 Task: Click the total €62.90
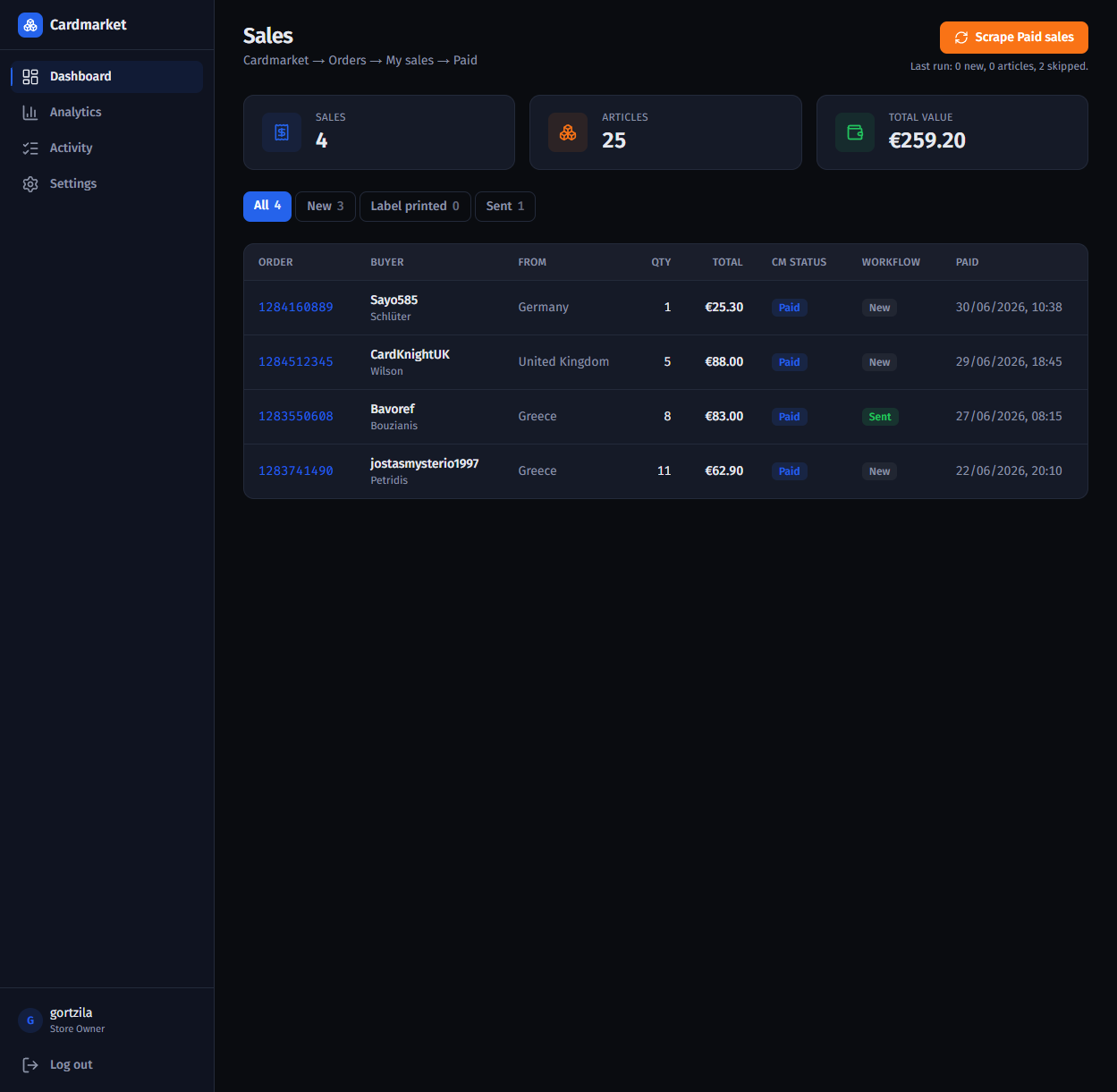point(724,471)
